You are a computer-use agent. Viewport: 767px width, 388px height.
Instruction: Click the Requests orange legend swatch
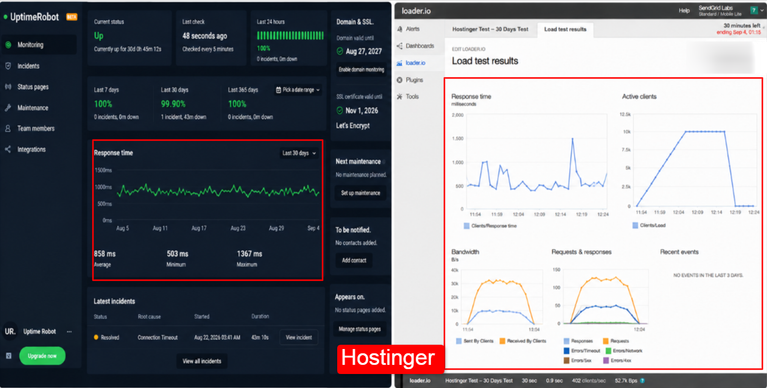click(x=606, y=341)
